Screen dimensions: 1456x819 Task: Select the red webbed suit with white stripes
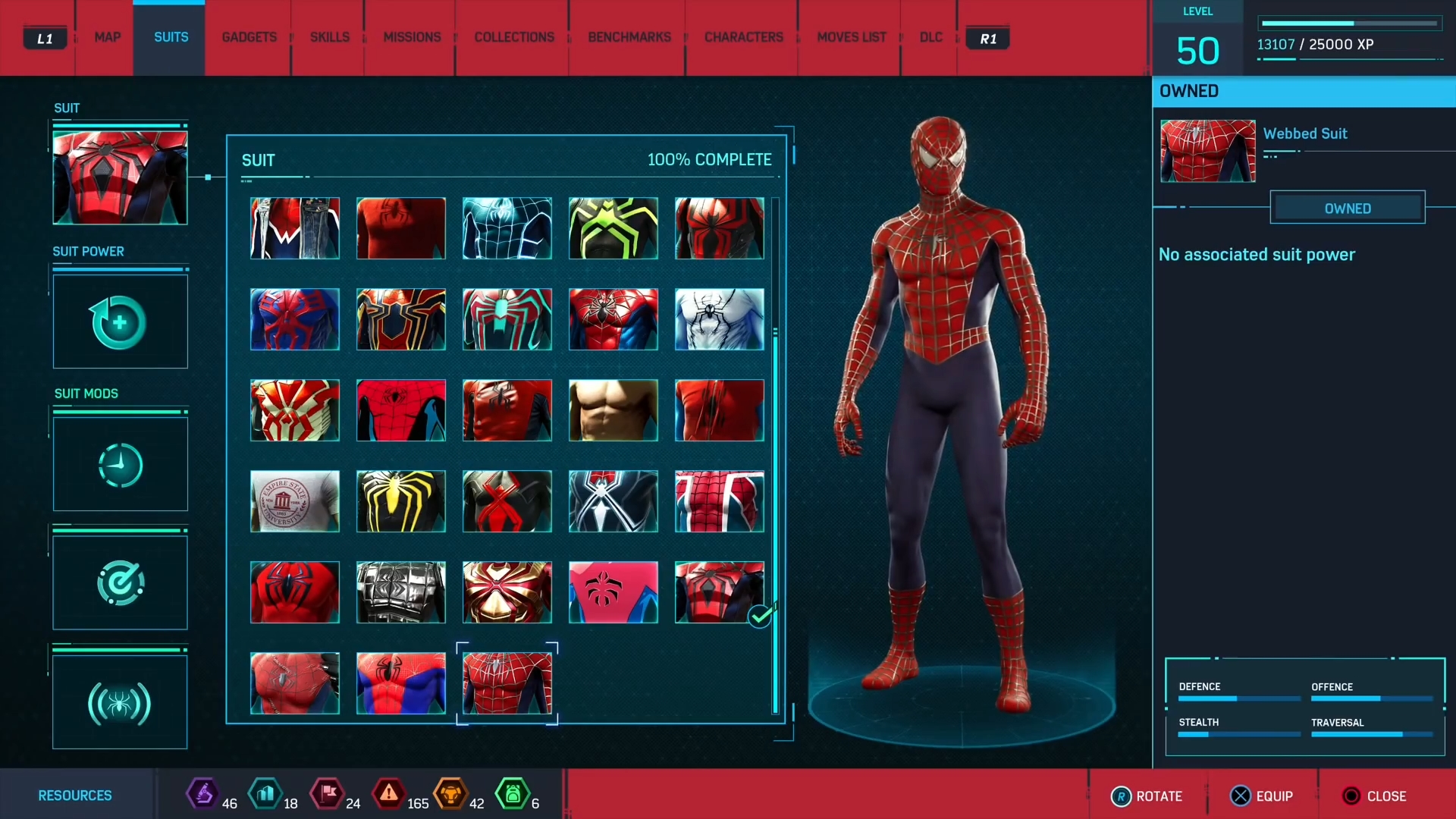coord(720,501)
